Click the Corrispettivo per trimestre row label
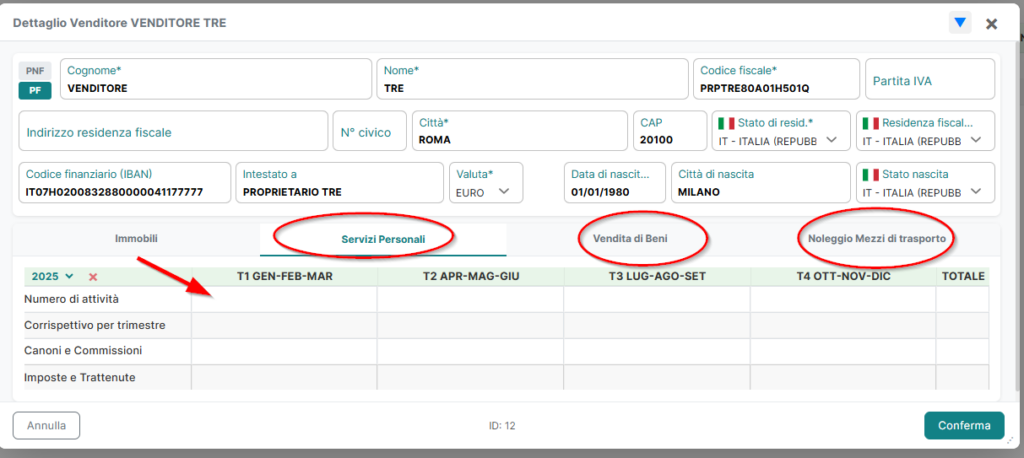 95,325
